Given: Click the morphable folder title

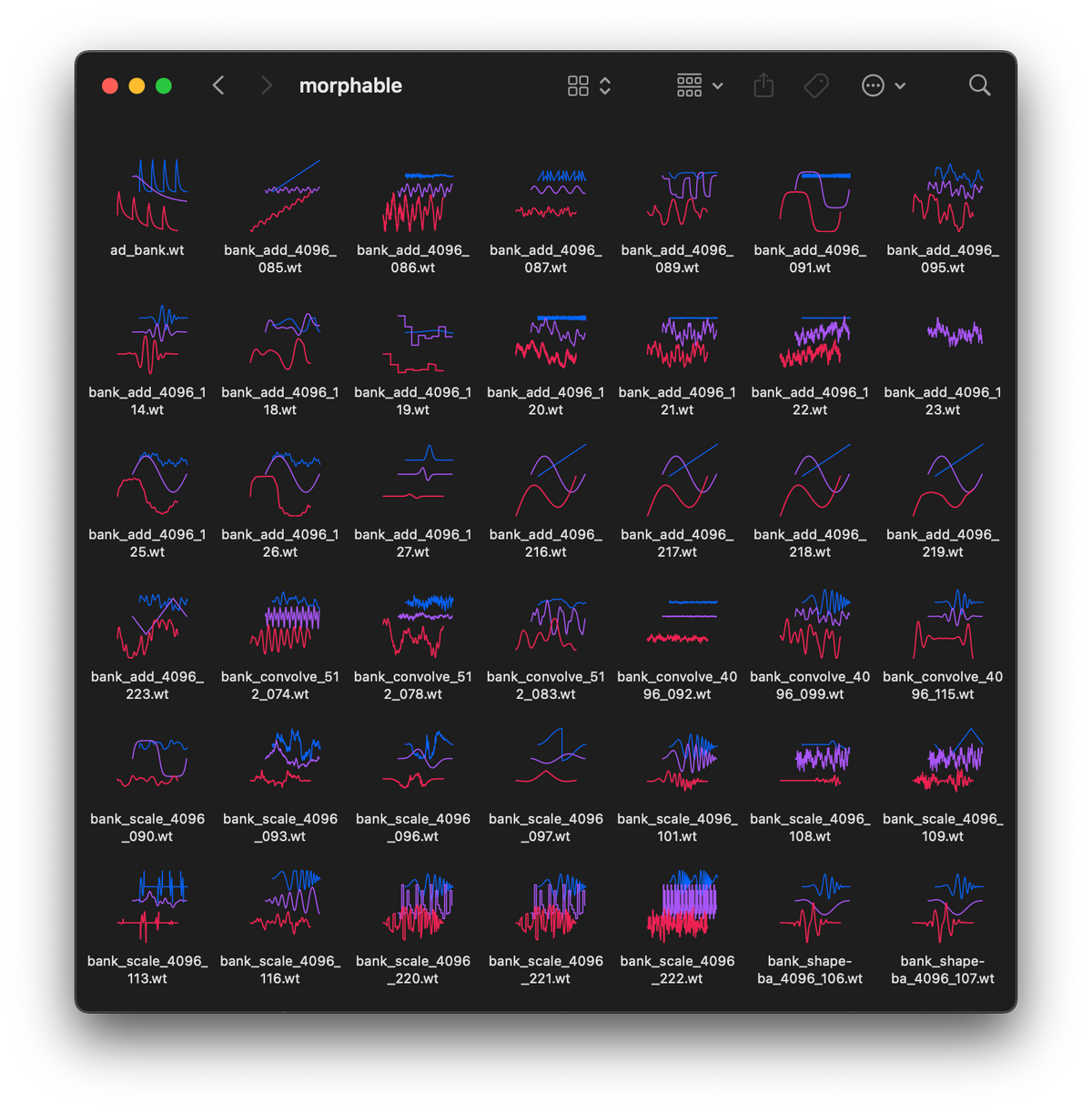Looking at the screenshot, I should click(350, 86).
